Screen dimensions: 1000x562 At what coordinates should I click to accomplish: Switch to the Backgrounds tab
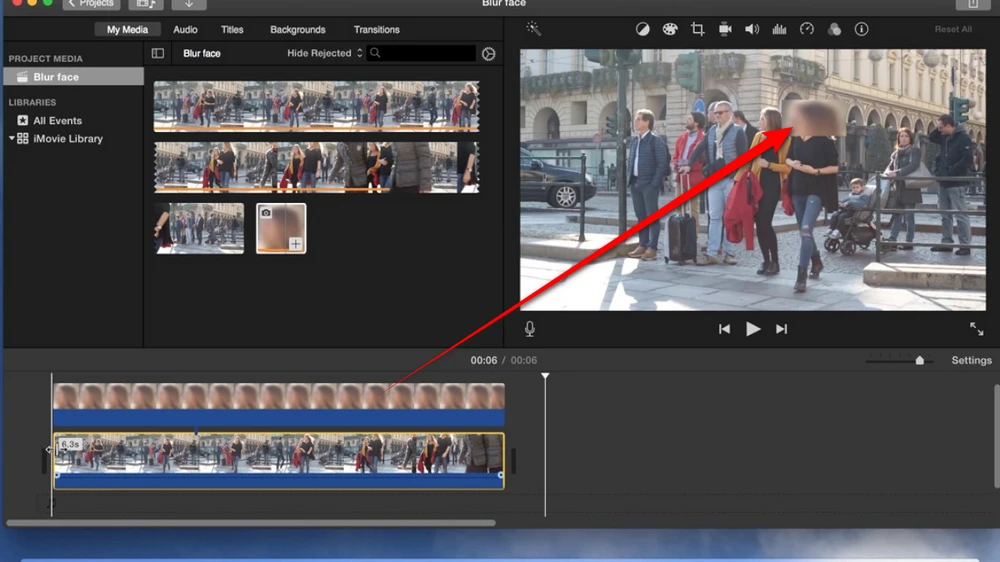click(297, 29)
